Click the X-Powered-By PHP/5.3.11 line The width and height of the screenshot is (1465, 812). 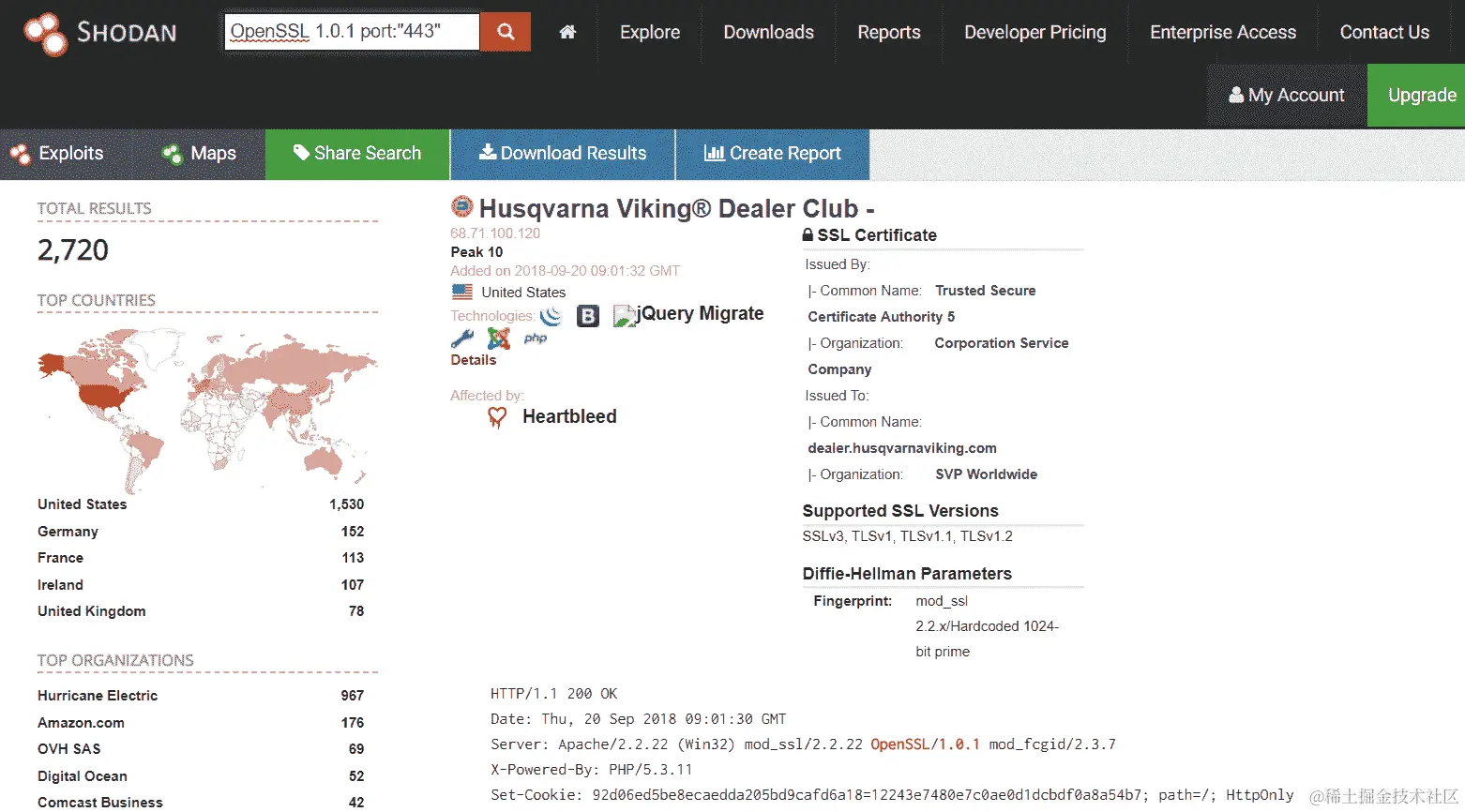pos(591,770)
